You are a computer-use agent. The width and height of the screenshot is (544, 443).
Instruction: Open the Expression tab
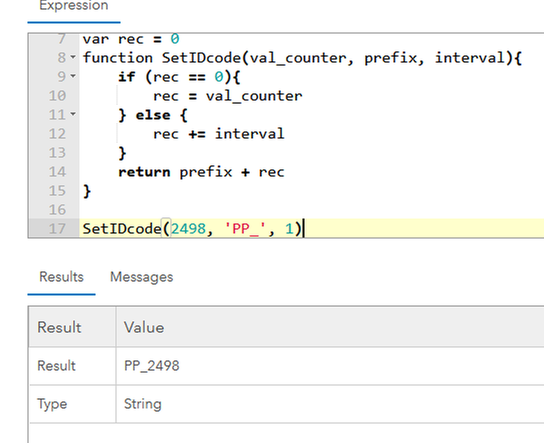(x=74, y=6)
